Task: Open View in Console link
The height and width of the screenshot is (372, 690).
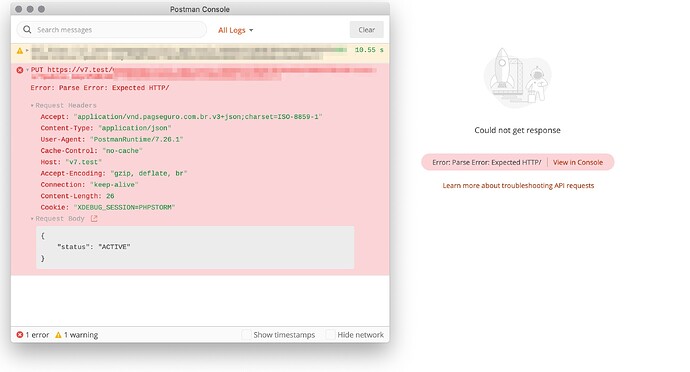Action: point(578,162)
